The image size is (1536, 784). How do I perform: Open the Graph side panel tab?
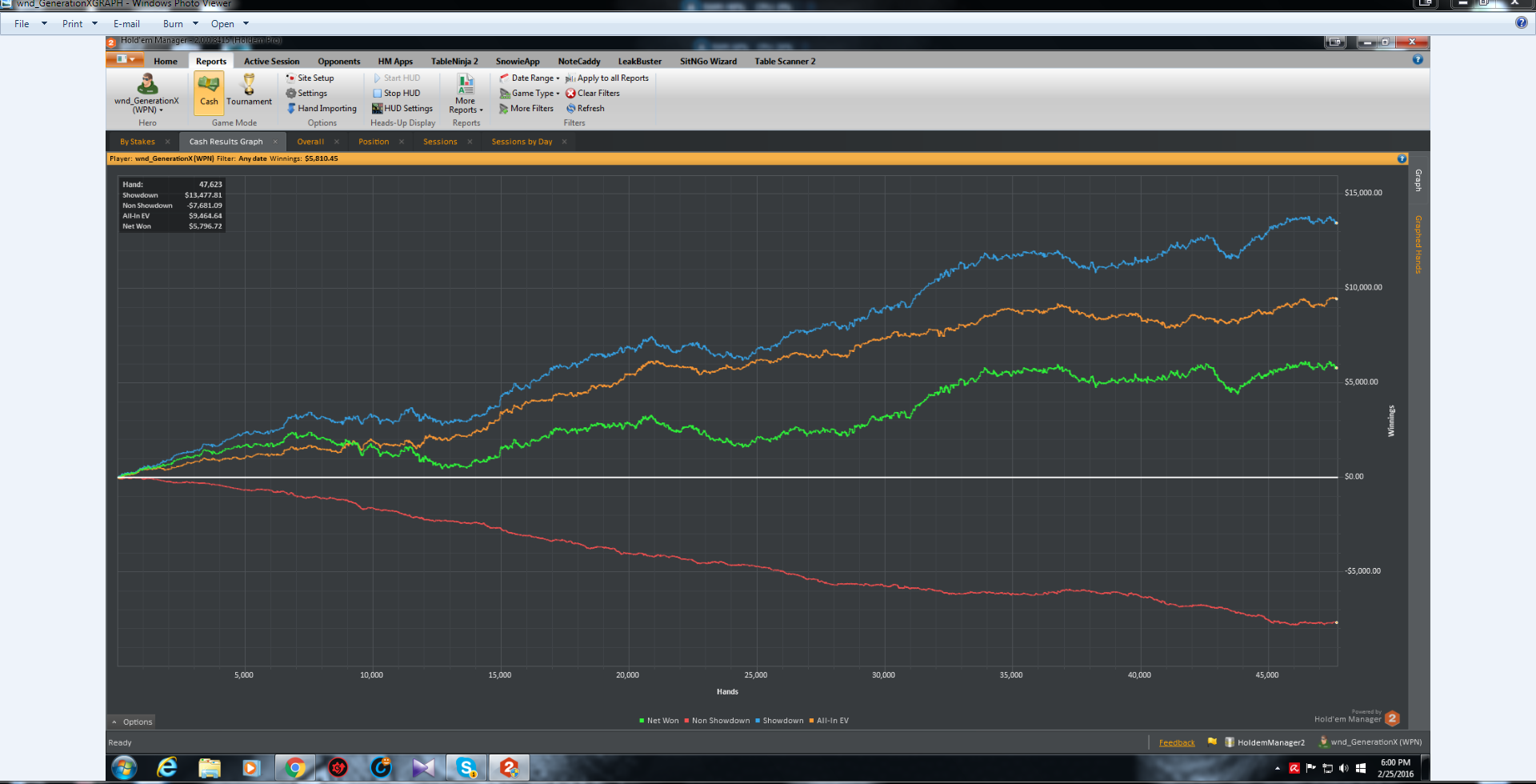1418,180
